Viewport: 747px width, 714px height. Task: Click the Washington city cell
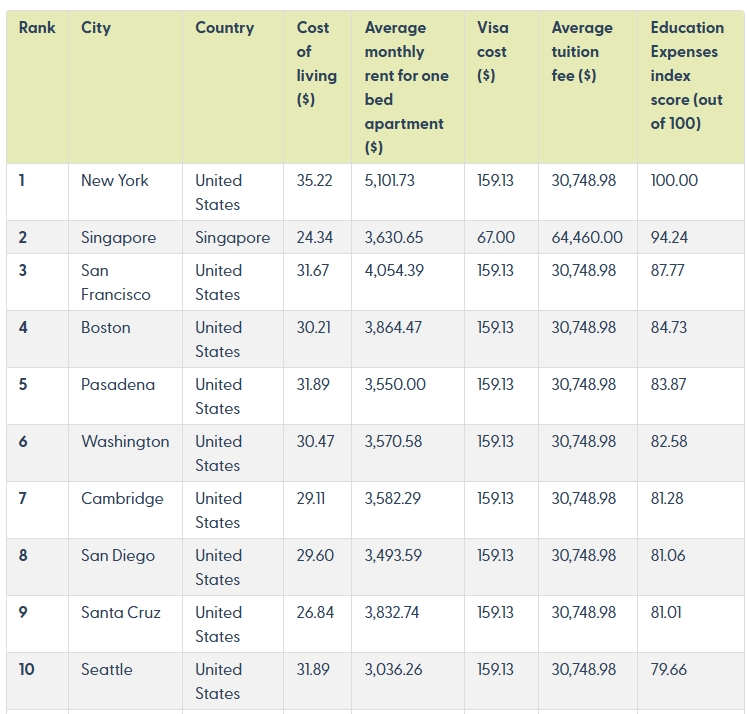tap(125, 442)
